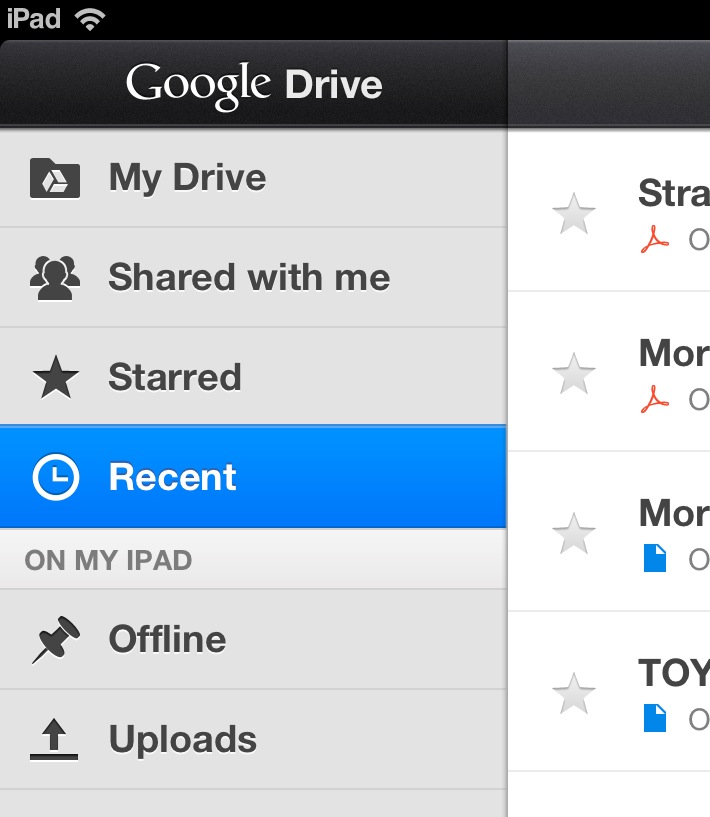
Task: Click blue document icon of 'TOY' file
Action: 655,718
